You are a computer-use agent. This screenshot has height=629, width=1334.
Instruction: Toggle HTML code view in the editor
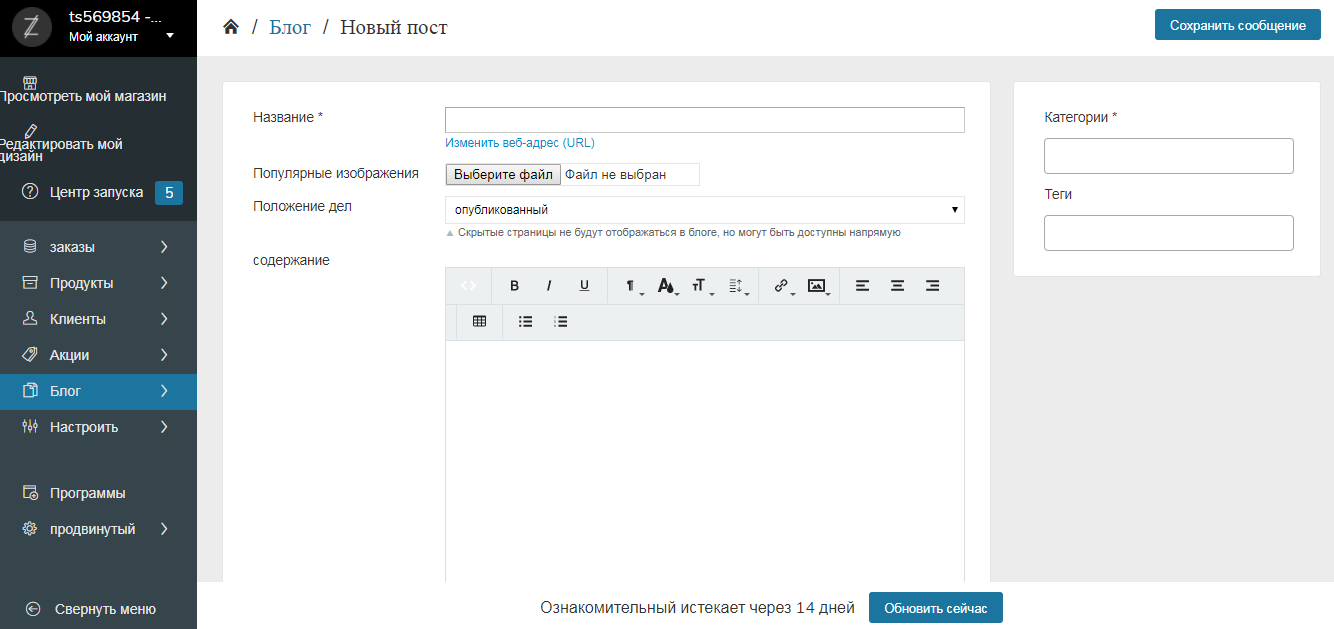point(468,286)
